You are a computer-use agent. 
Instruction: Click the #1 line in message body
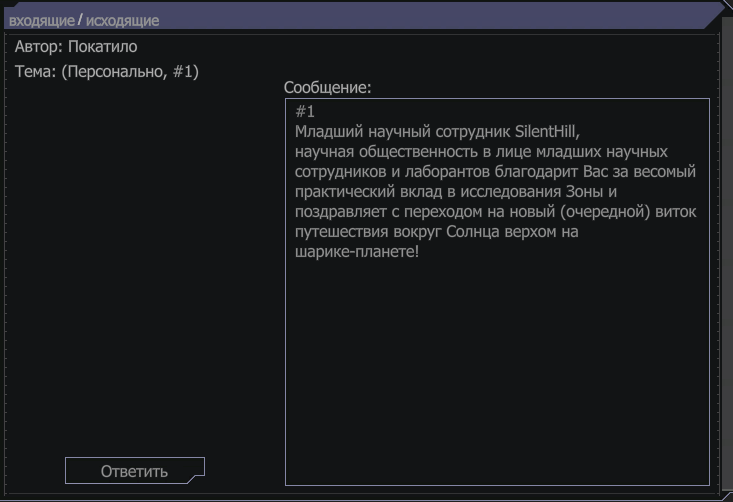tap(305, 112)
